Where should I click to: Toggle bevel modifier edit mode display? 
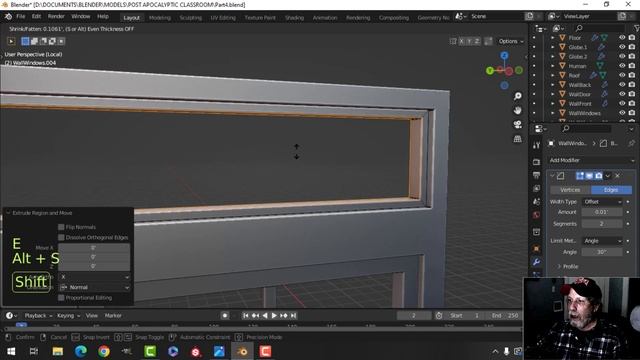[x=580, y=176]
